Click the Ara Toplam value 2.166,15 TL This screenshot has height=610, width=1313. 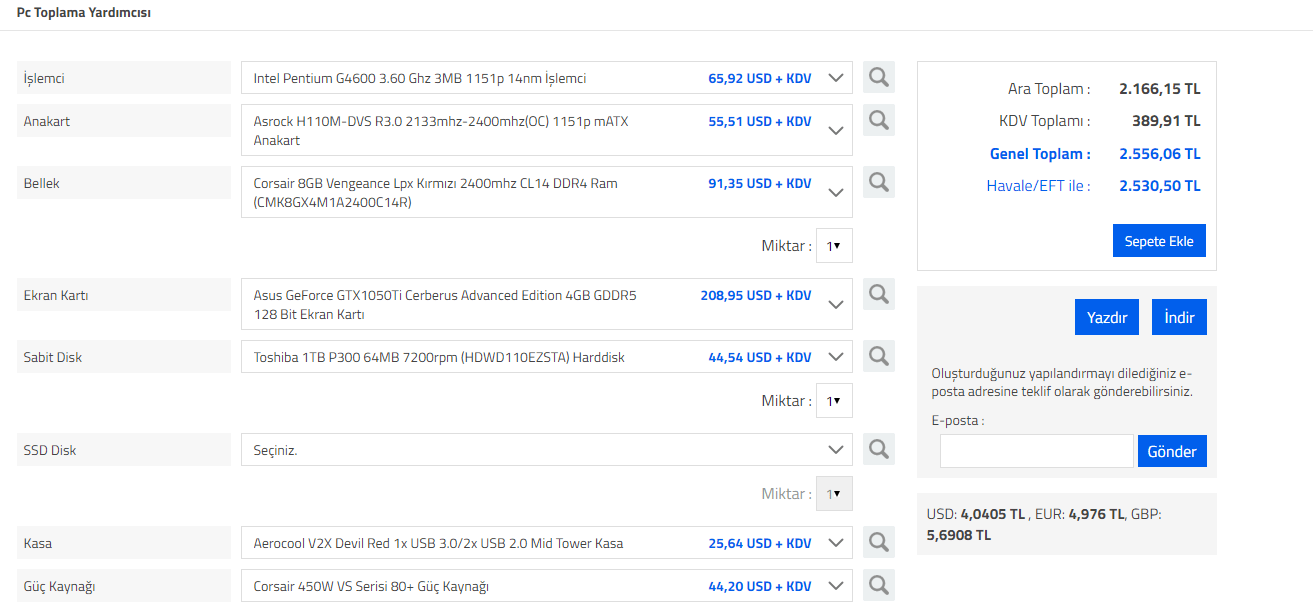tap(1160, 89)
